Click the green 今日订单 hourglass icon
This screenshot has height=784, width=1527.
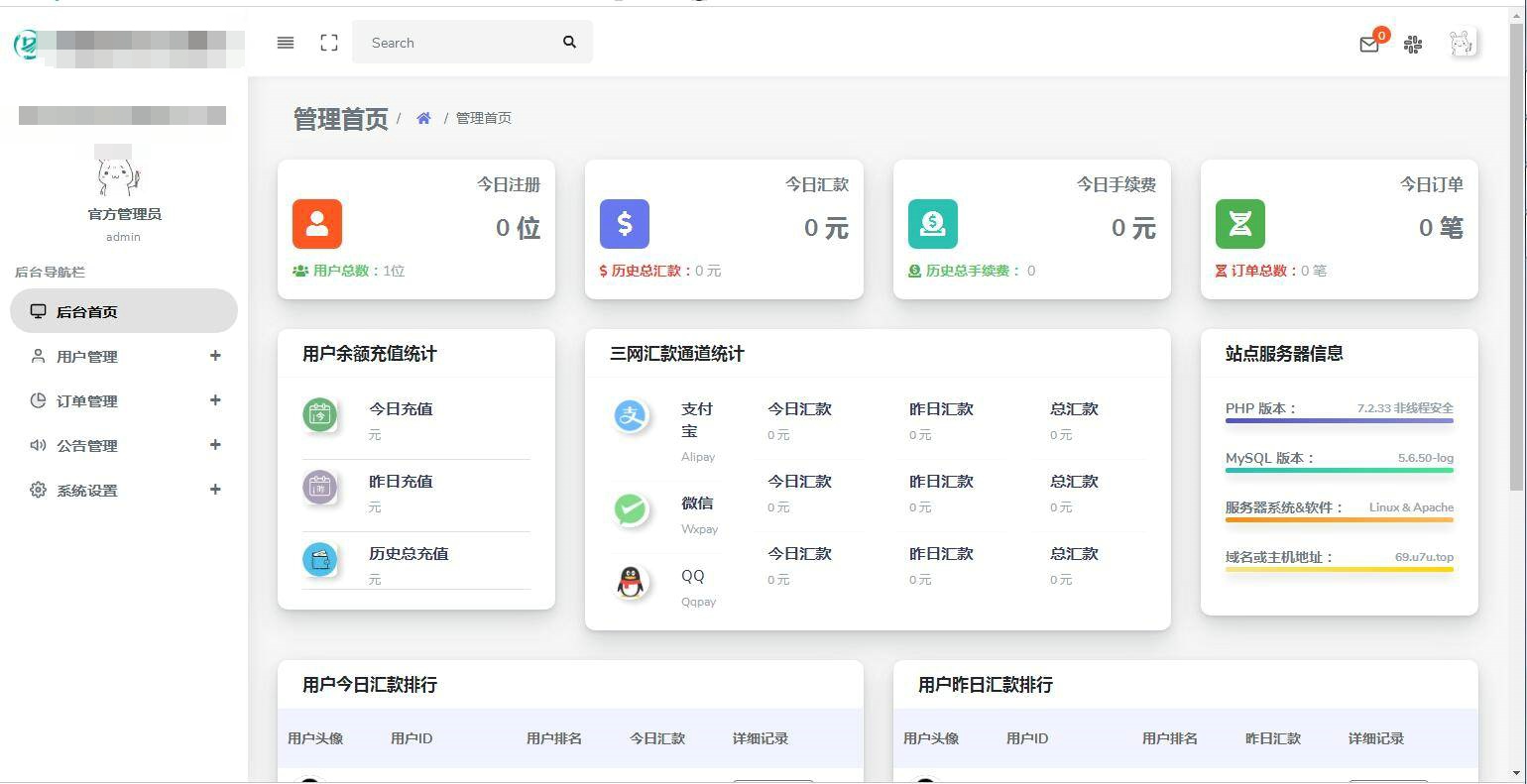coord(1240,224)
